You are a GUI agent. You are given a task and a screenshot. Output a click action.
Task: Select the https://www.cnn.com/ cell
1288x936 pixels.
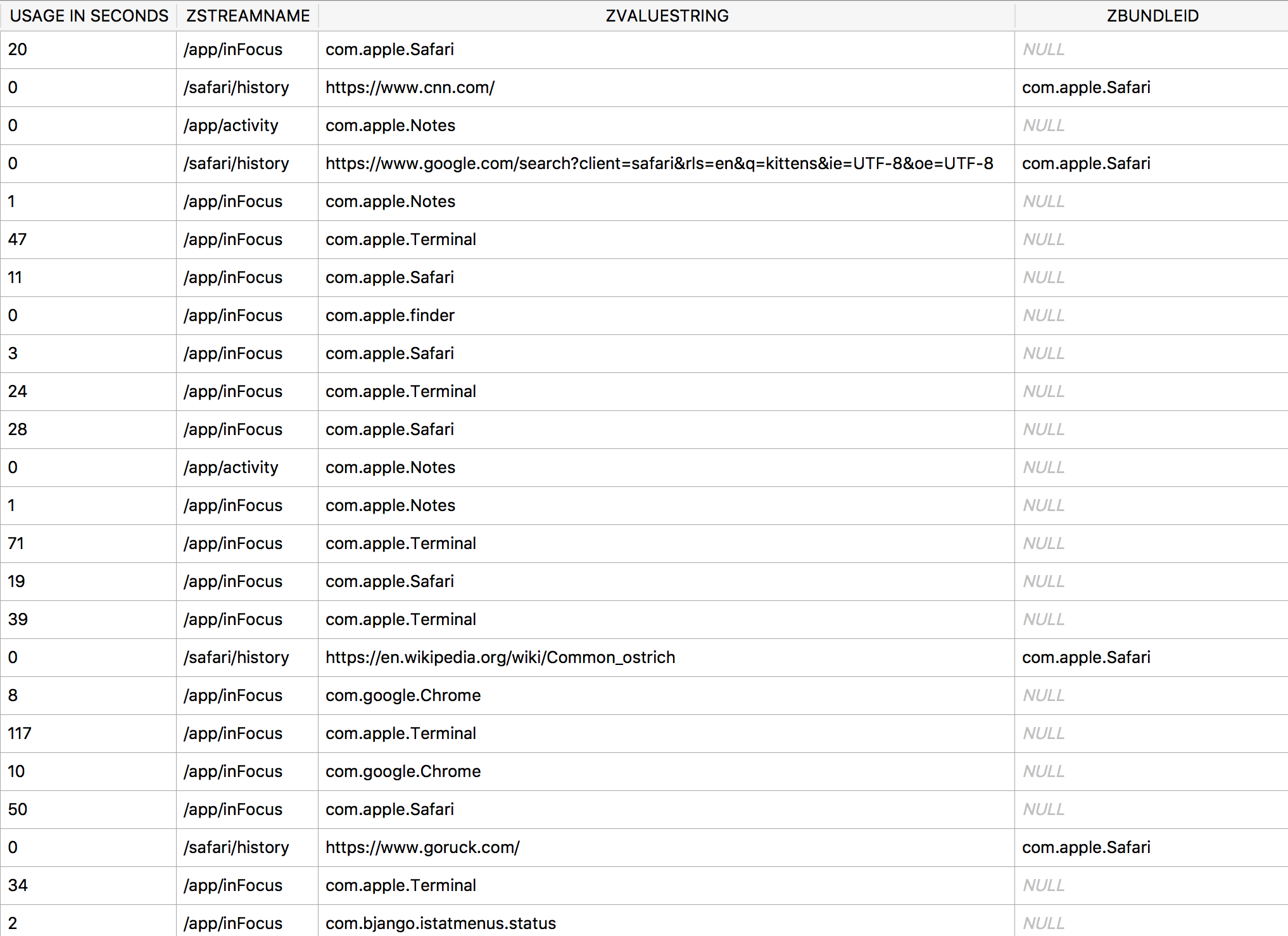410,87
